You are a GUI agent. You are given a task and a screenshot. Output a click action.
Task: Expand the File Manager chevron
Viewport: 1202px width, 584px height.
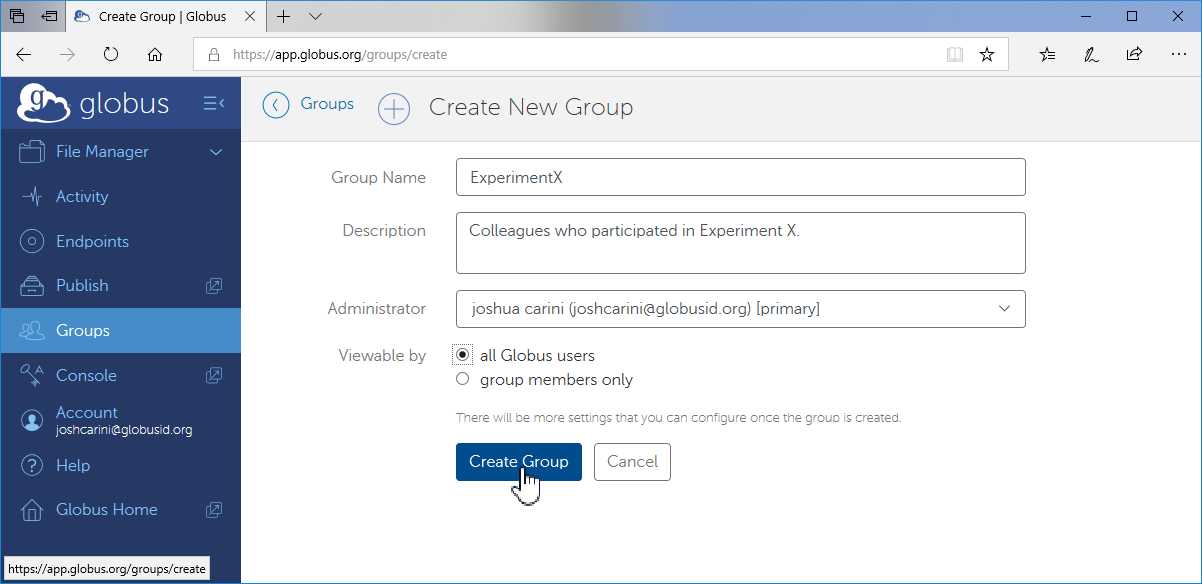pyautogui.click(x=216, y=152)
